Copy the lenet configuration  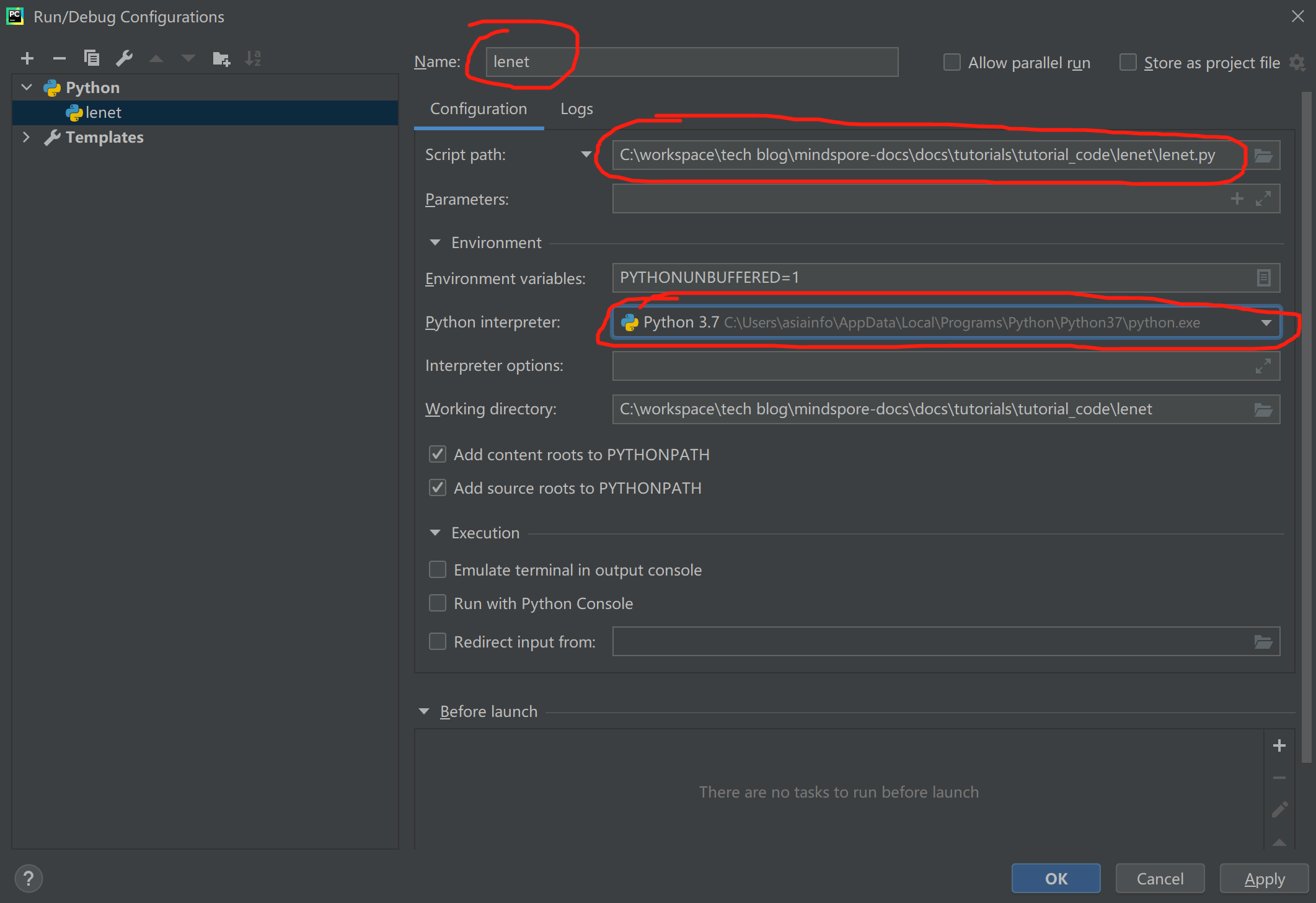[x=92, y=58]
